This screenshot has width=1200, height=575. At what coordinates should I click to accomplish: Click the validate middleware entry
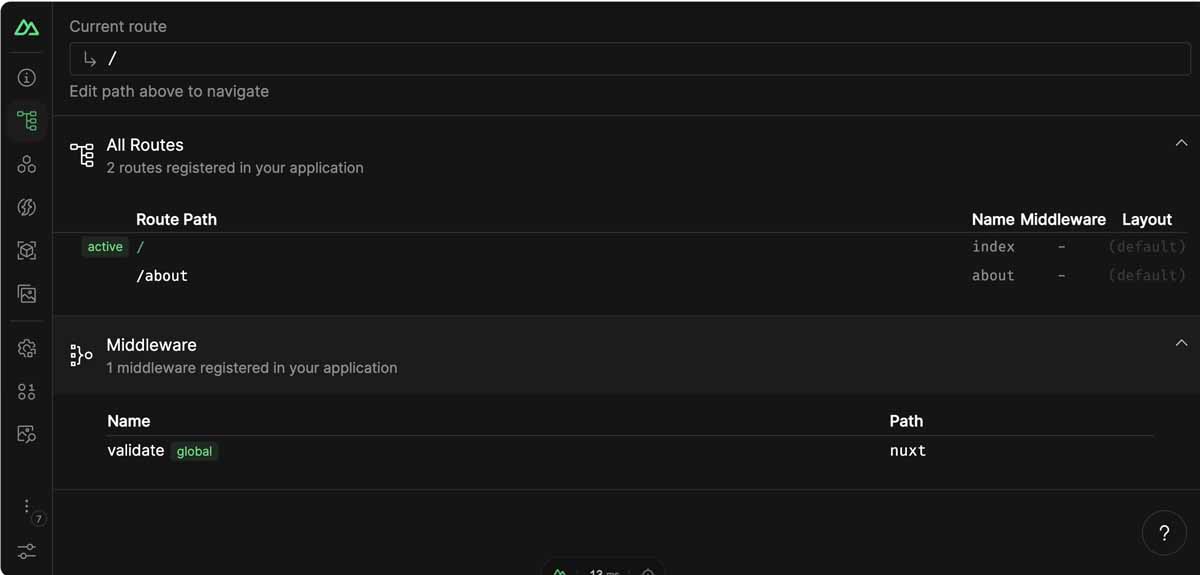click(x=136, y=451)
